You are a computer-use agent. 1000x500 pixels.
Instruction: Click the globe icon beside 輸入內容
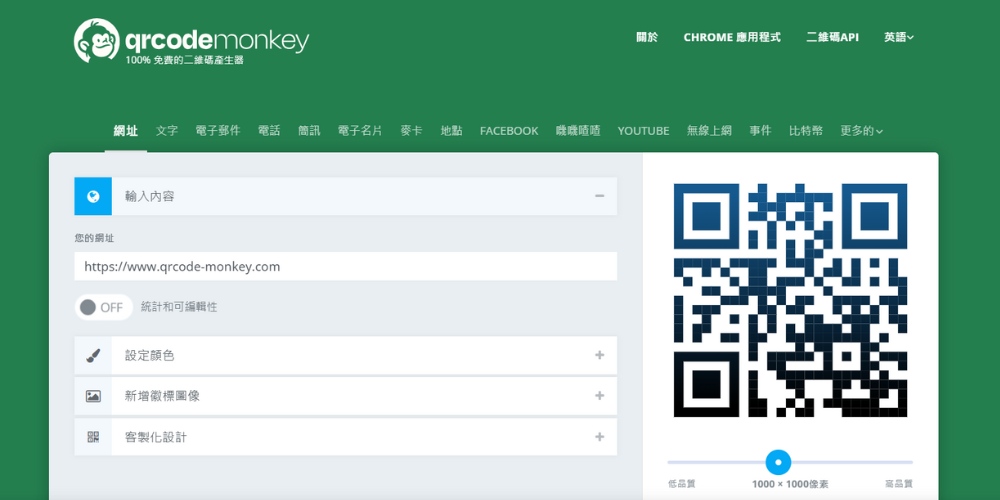pos(93,196)
